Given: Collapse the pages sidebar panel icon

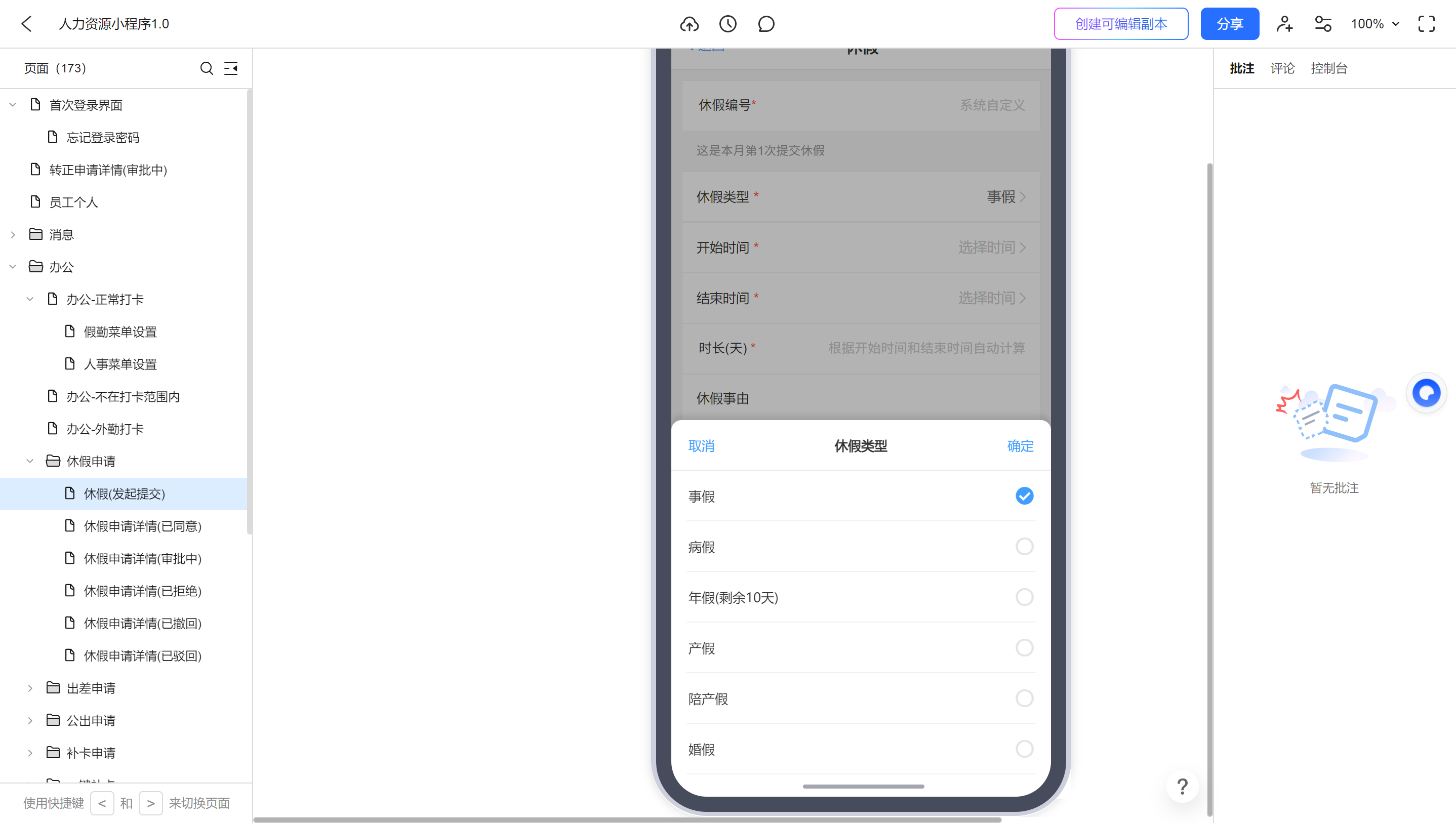Looking at the screenshot, I should (x=231, y=68).
